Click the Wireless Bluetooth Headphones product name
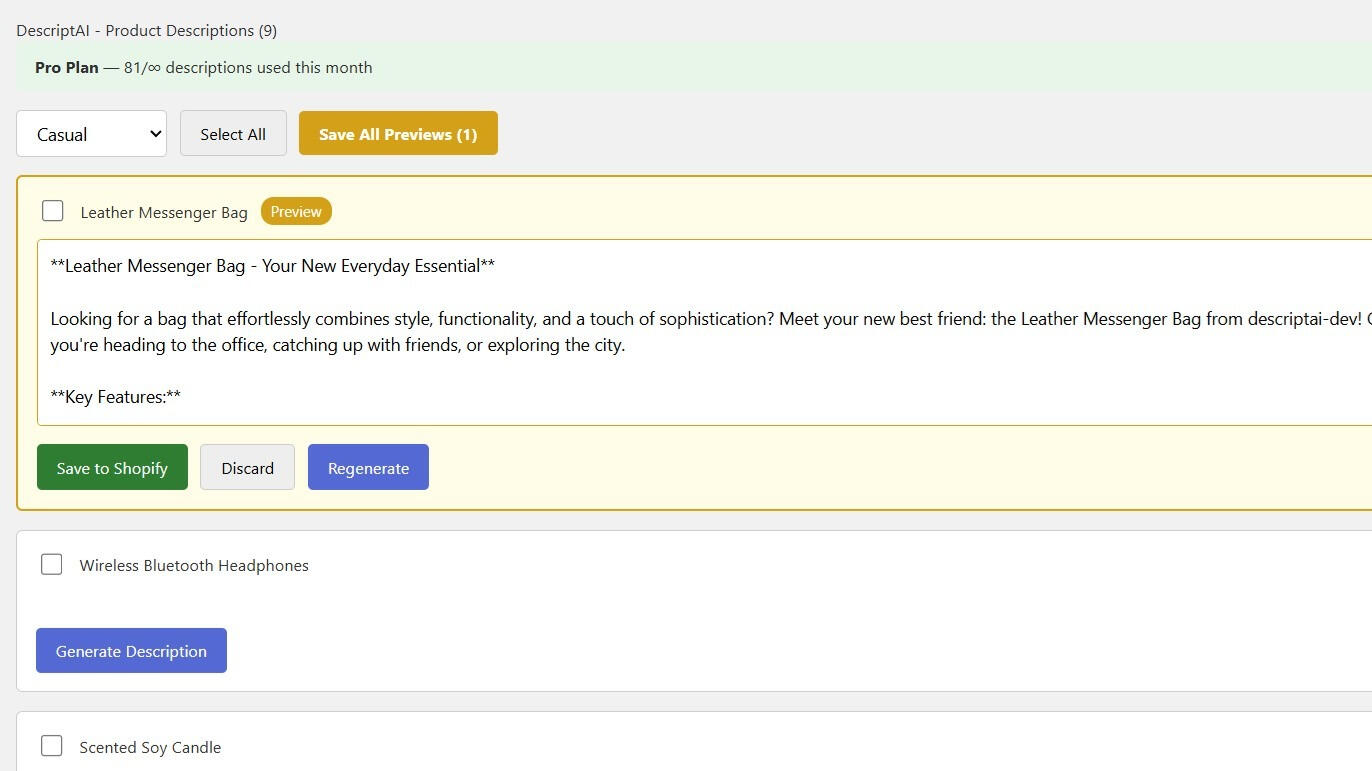The width and height of the screenshot is (1372, 771). [194, 566]
